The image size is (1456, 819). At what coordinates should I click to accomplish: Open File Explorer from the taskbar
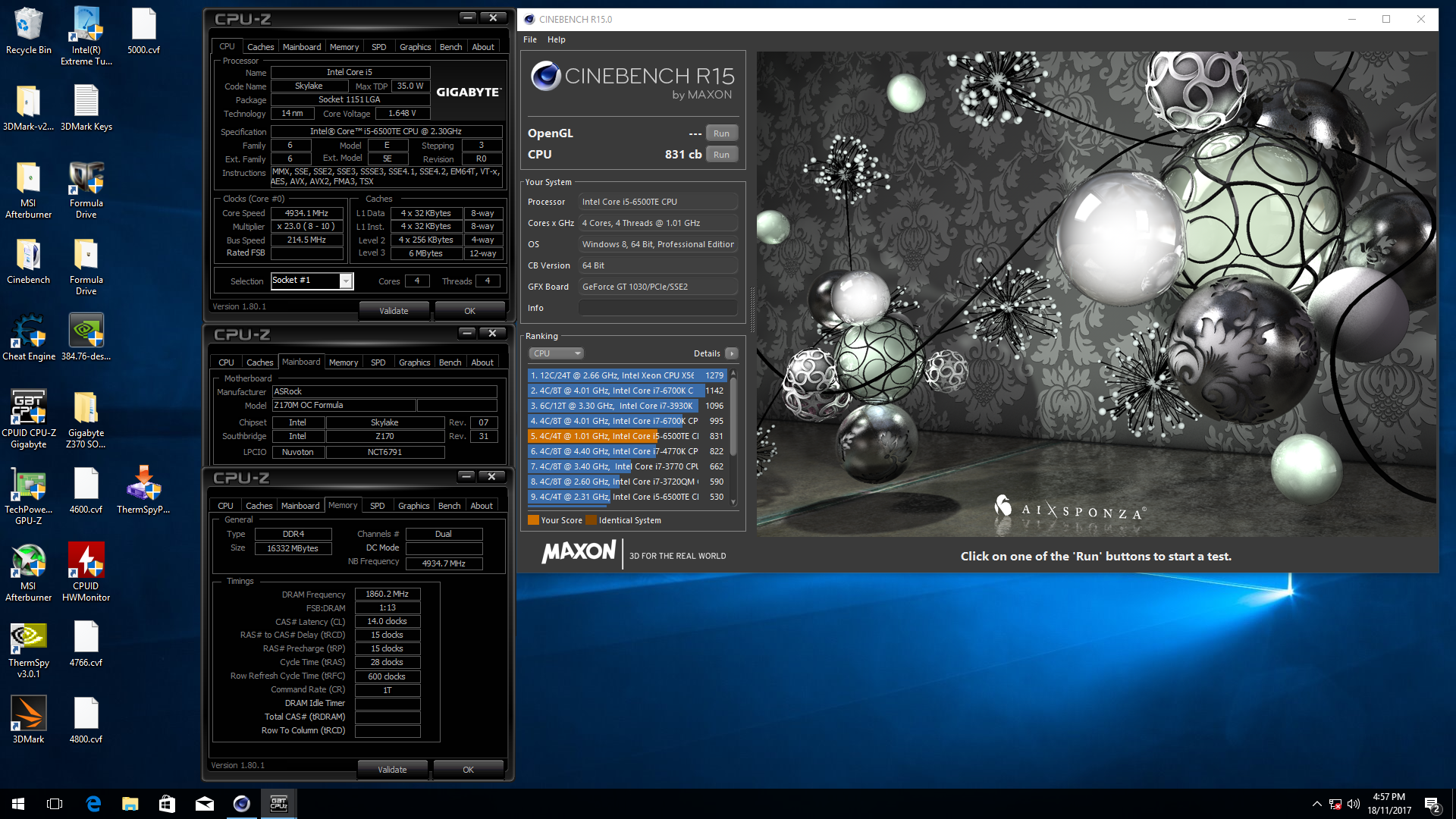tap(130, 804)
